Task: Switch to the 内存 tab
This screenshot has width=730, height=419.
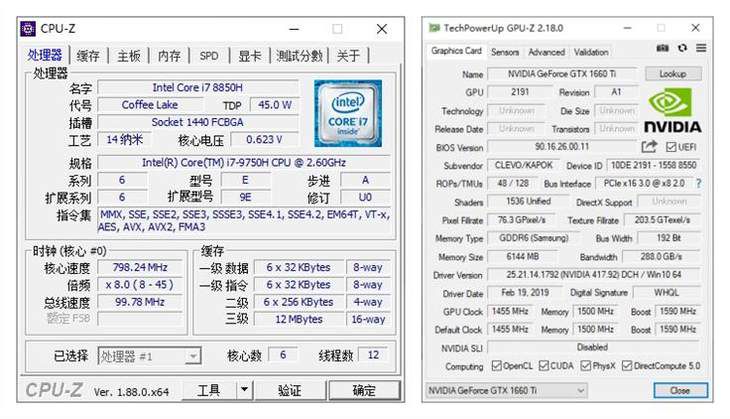Action: pos(169,56)
